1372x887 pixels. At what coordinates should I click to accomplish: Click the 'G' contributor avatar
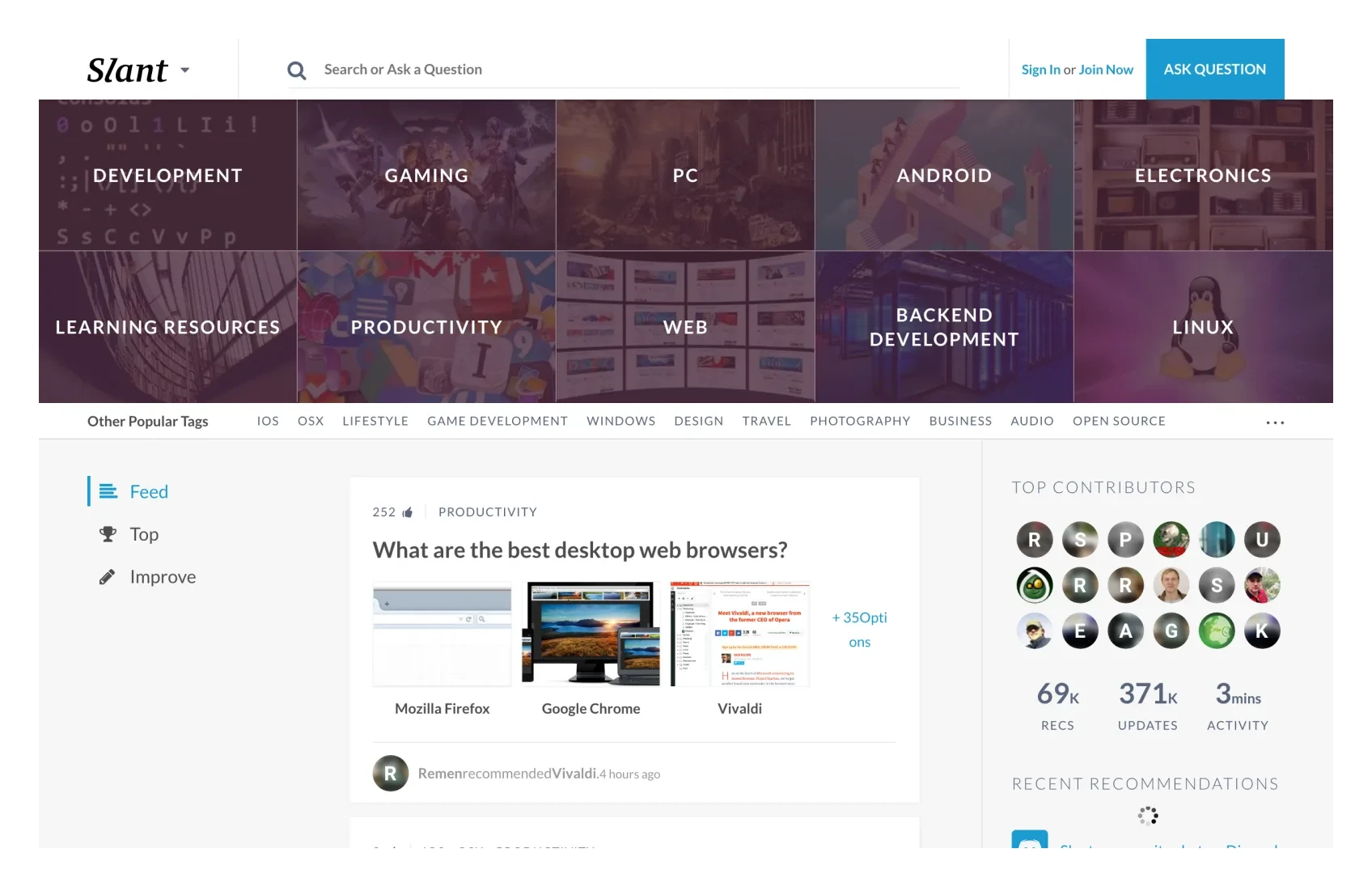1171,631
